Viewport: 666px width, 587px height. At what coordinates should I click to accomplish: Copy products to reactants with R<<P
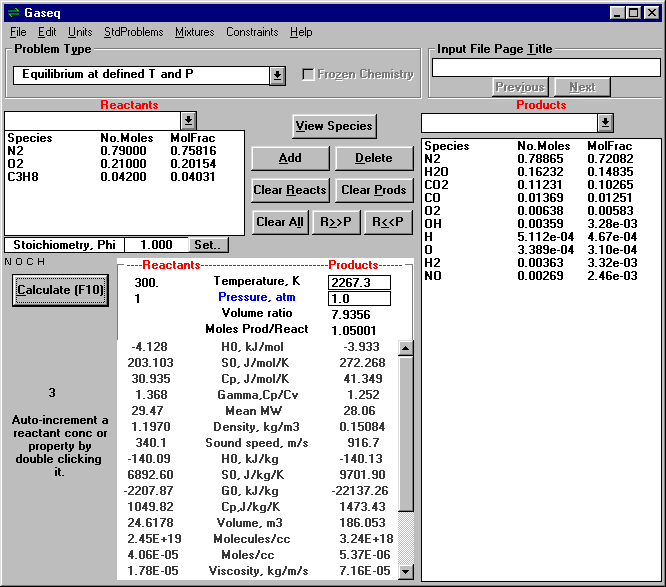[388, 222]
